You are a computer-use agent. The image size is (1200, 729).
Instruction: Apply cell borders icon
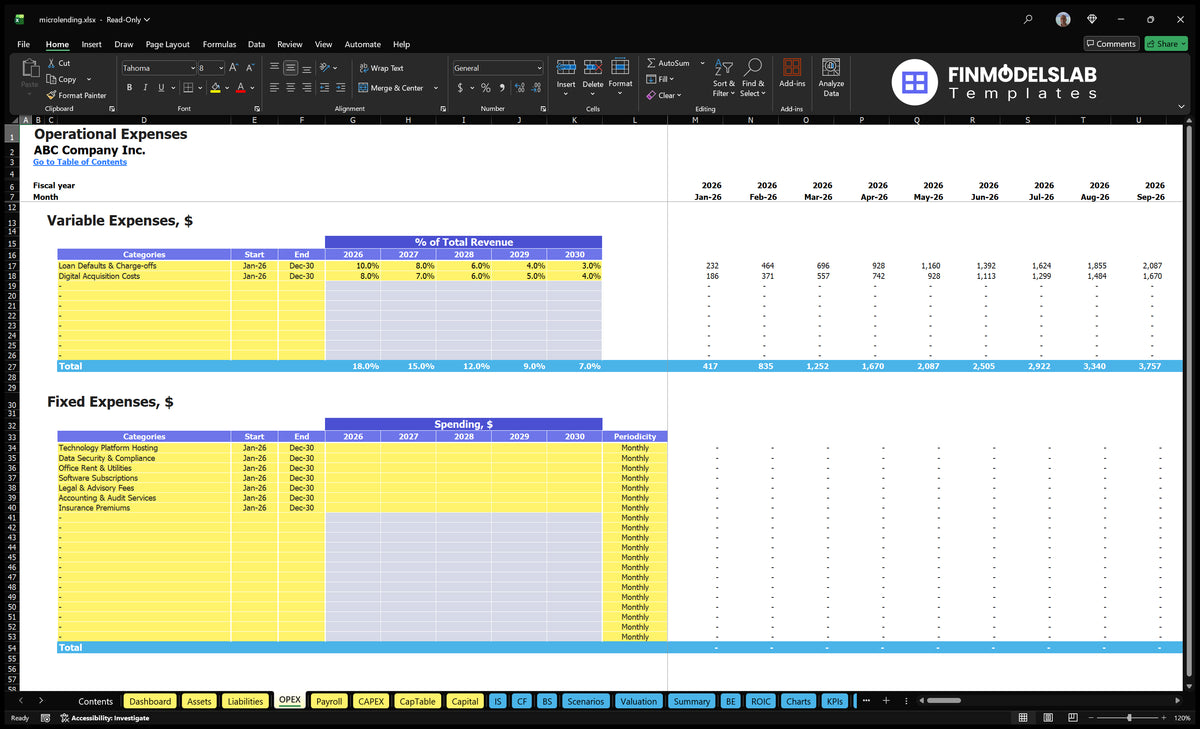click(x=187, y=88)
